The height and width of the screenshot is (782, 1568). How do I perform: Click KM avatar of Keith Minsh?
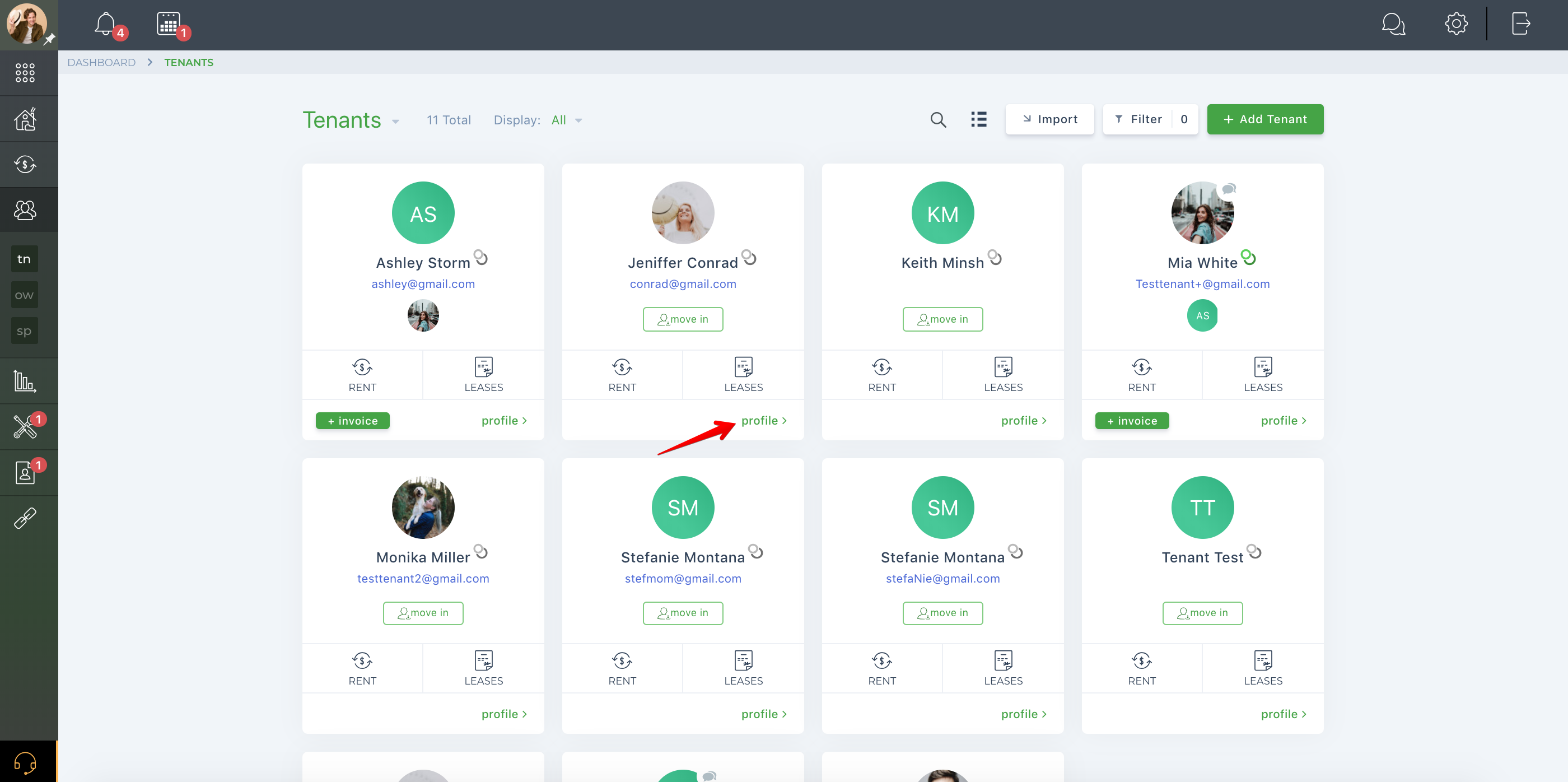click(x=942, y=213)
